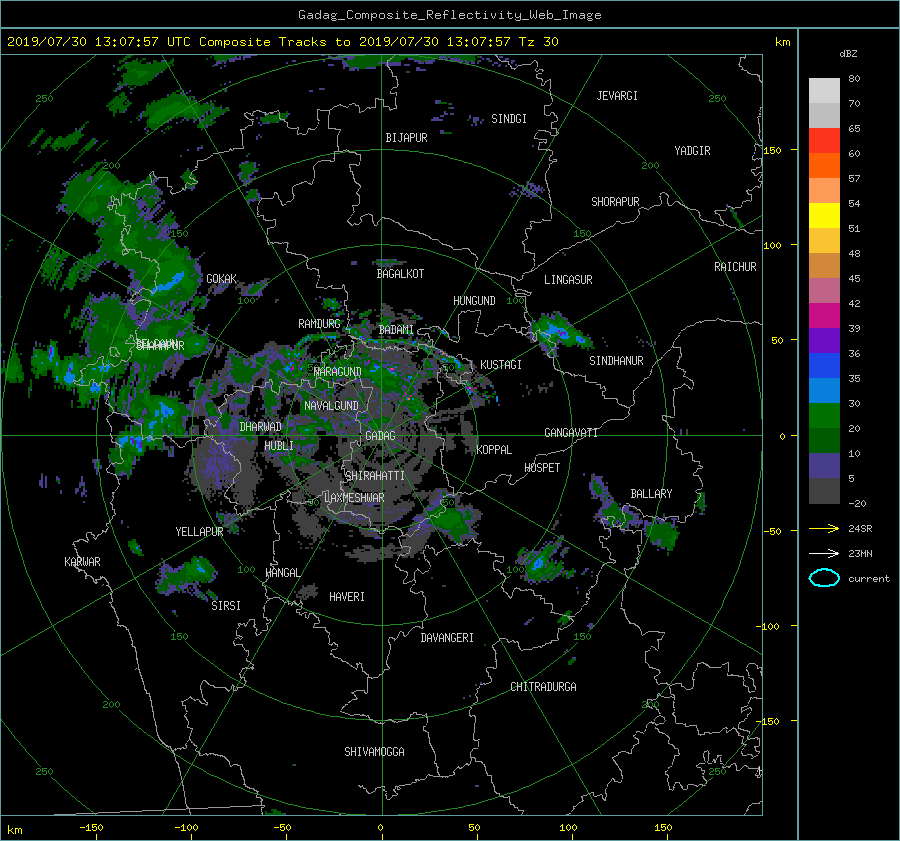
Task: Click the BAGALKOT city label
Action: [x=400, y=274]
